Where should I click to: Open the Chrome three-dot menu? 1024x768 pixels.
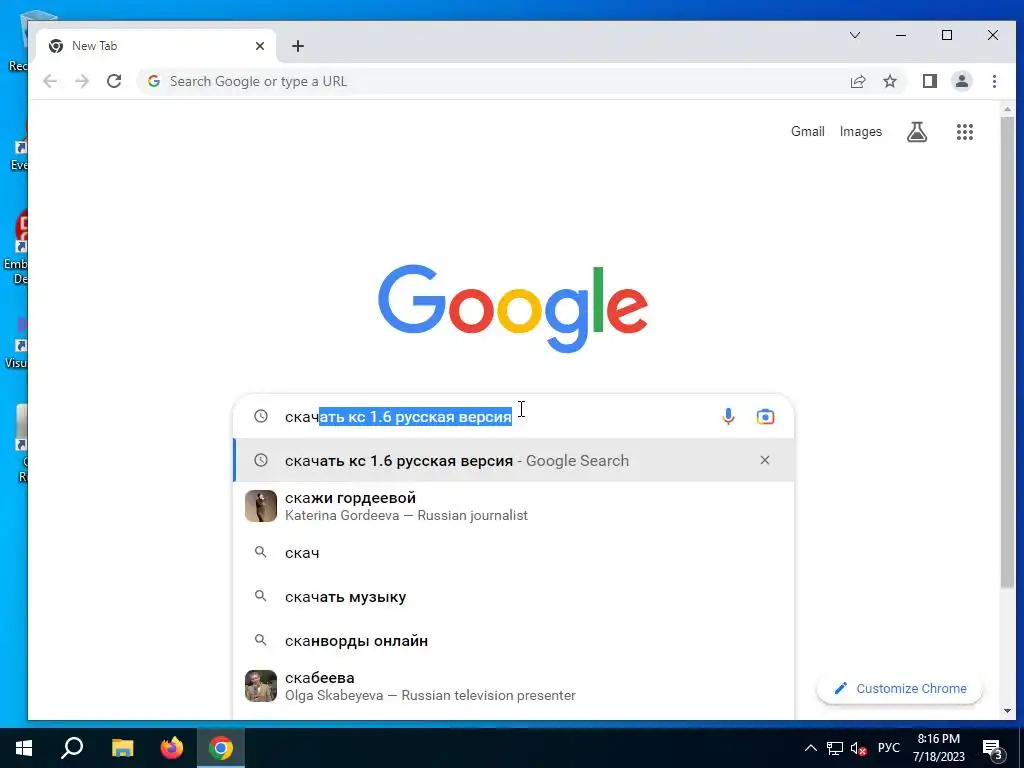[994, 81]
